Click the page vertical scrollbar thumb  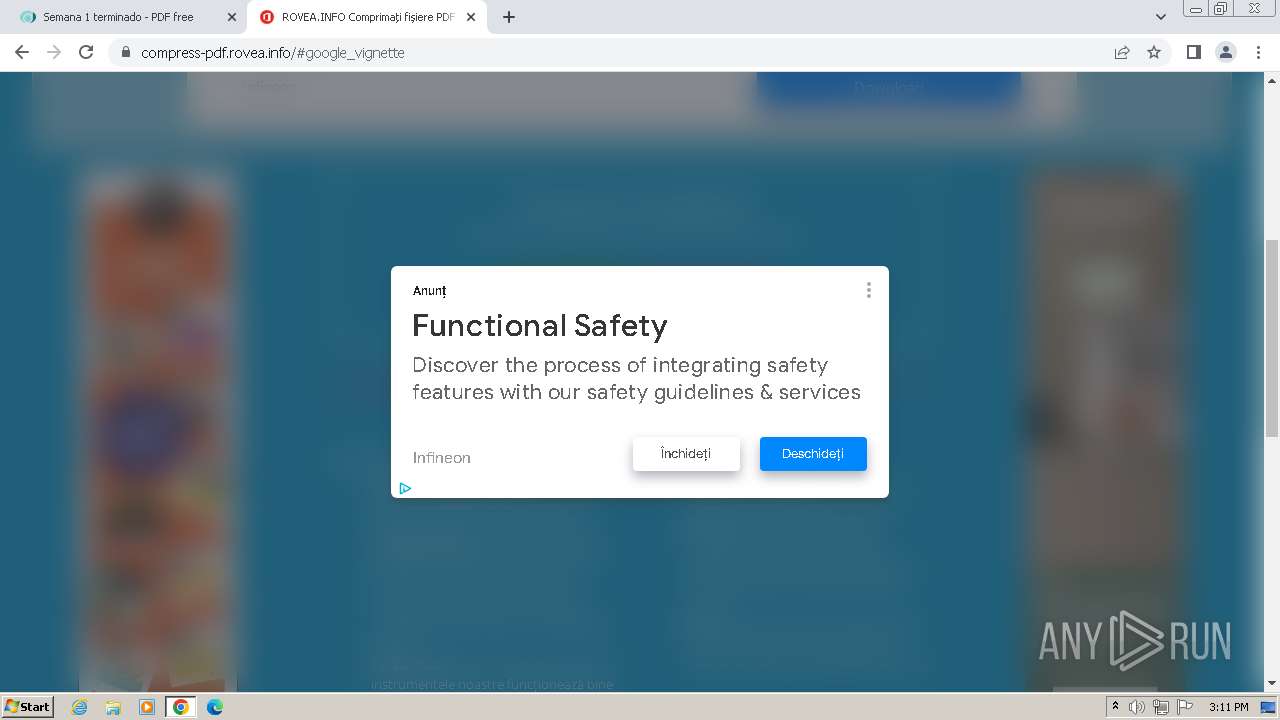point(1272,338)
